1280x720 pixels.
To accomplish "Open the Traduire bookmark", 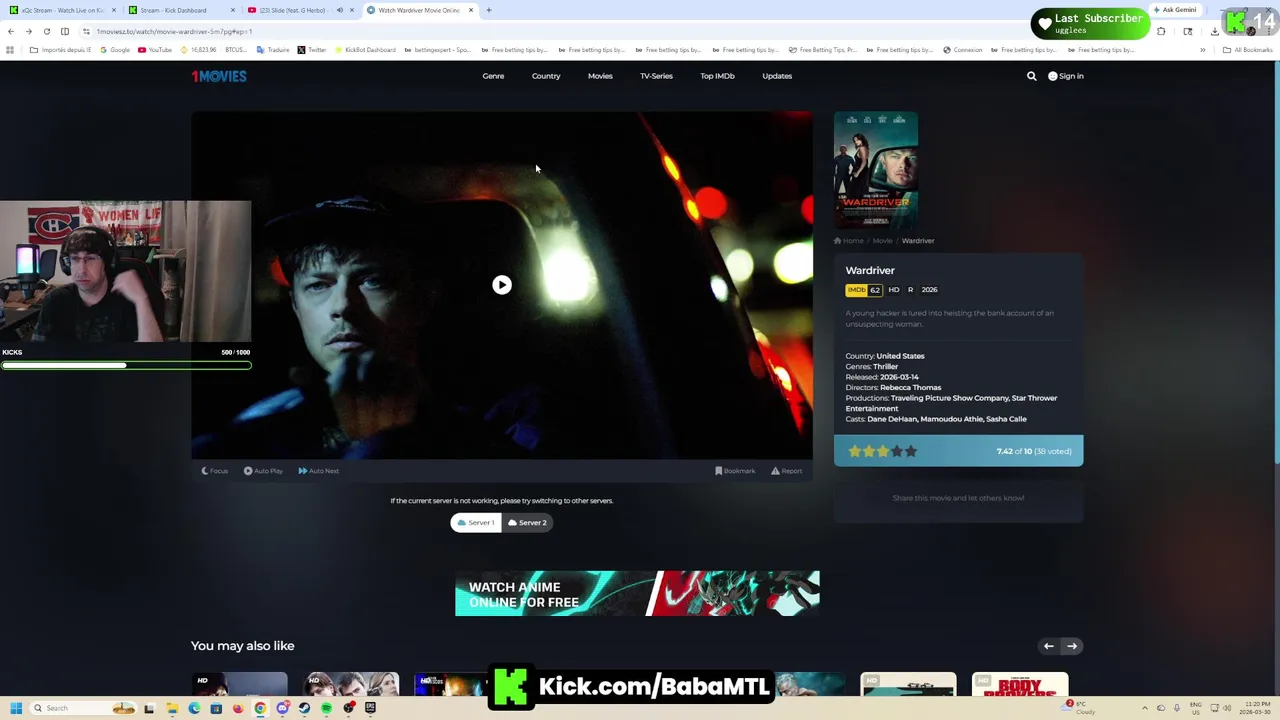I will 272,50.
